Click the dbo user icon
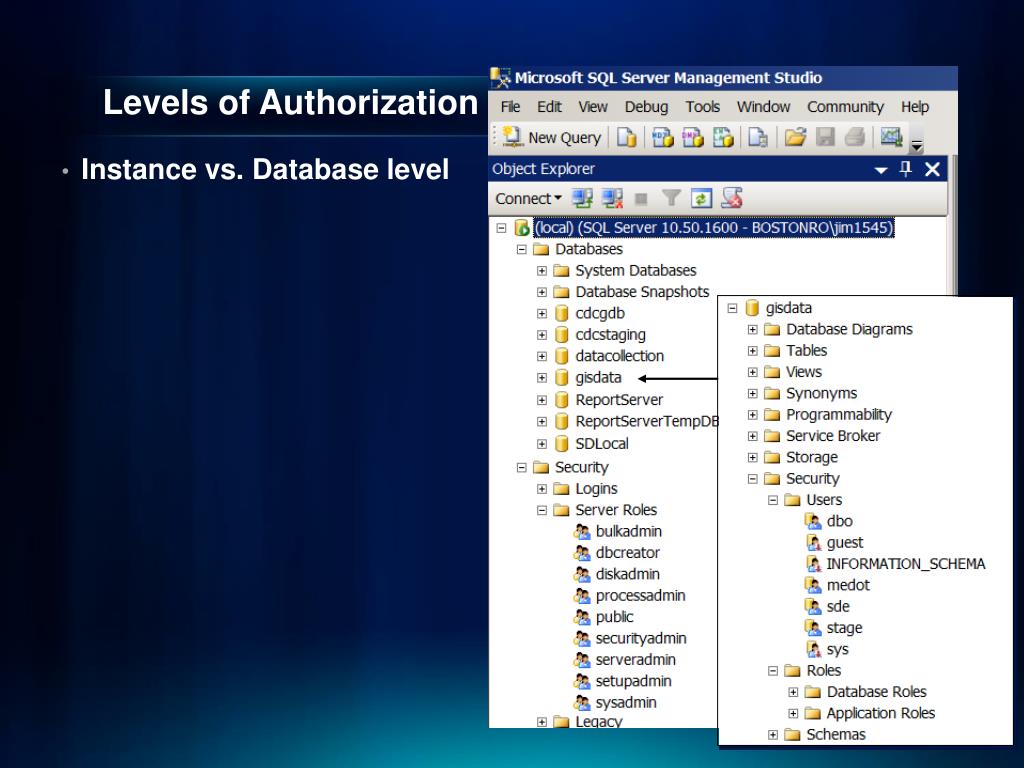This screenshot has width=1024, height=768. tap(813, 521)
